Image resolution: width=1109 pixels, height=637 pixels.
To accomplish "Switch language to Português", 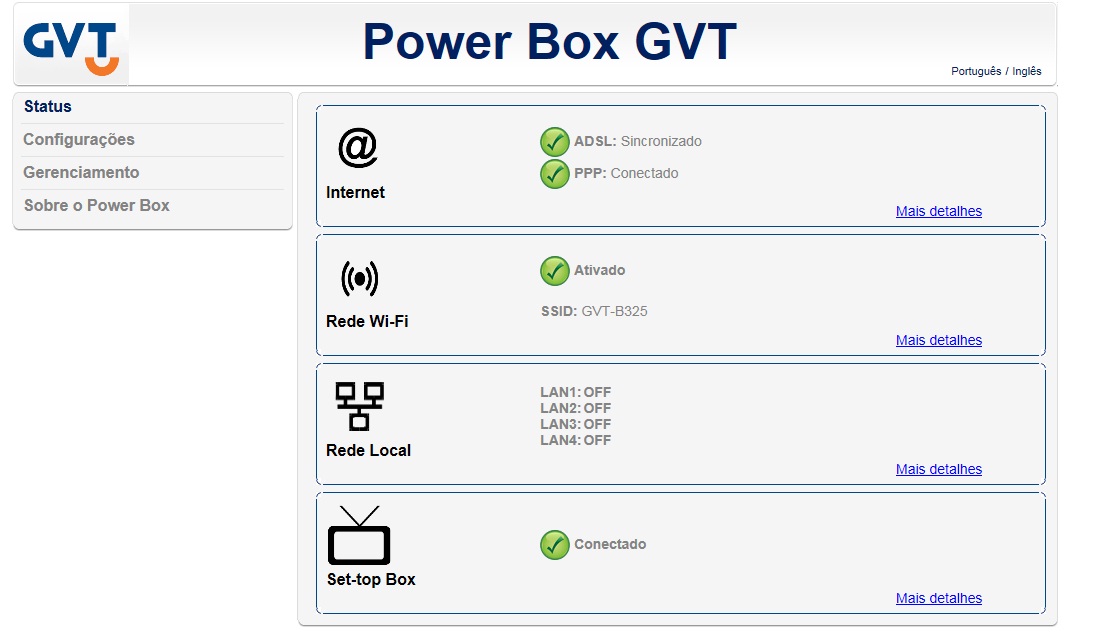I will pos(976,71).
